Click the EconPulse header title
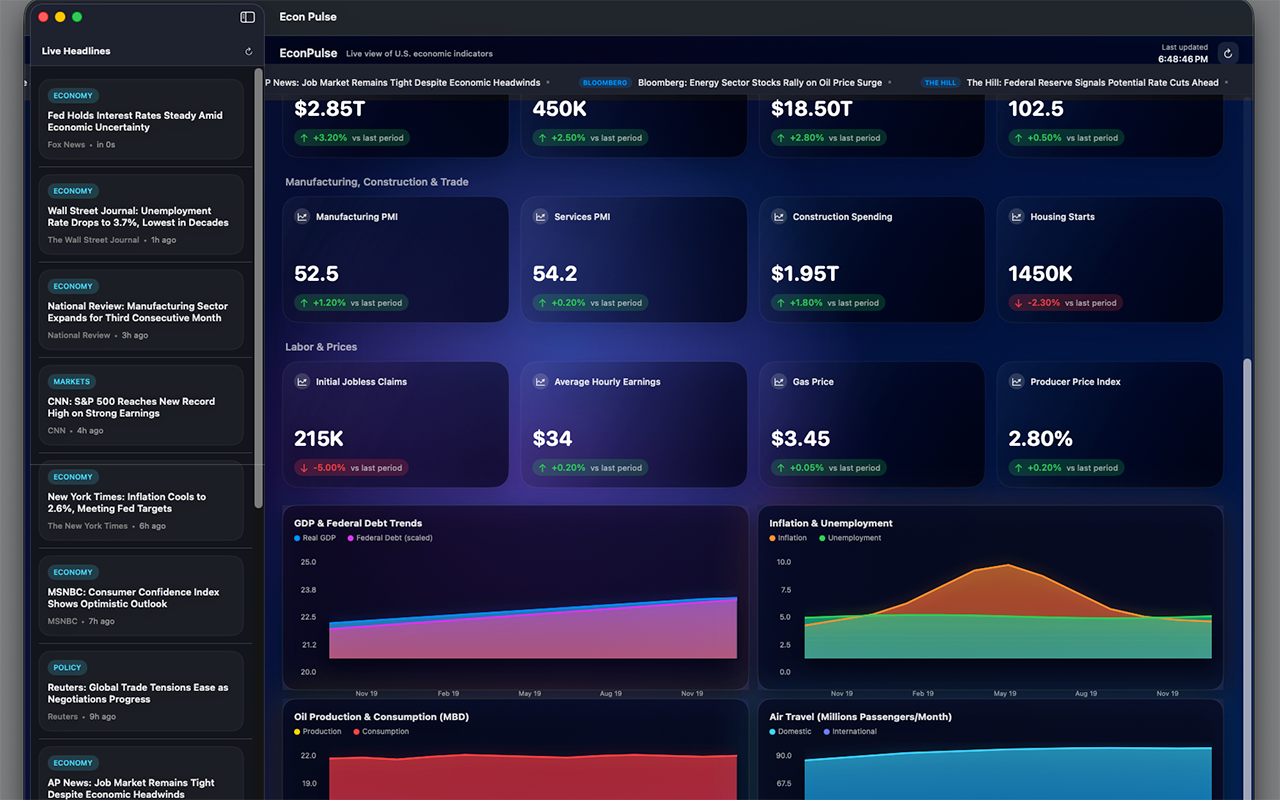The height and width of the screenshot is (800, 1280). tap(308, 53)
